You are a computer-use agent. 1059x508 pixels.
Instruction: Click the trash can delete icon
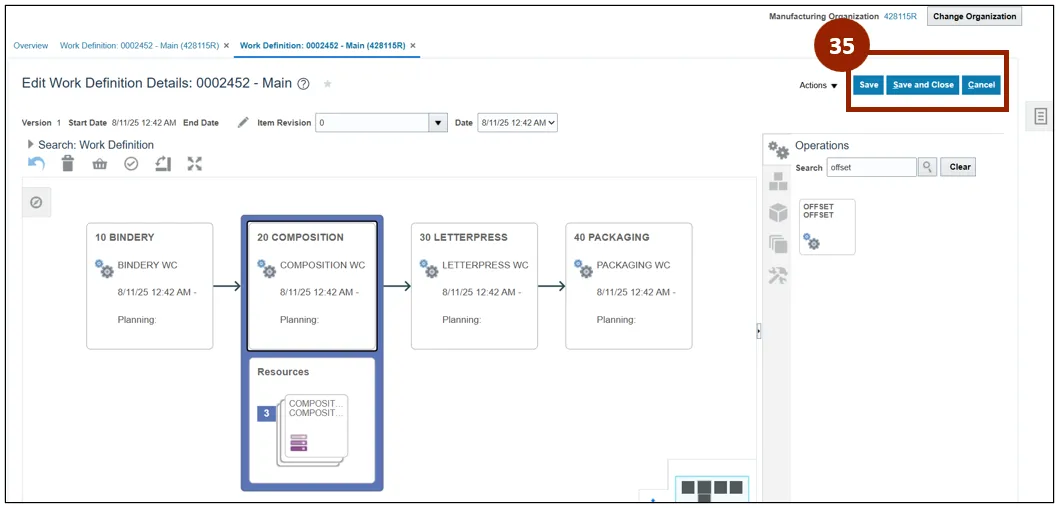[x=68, y=164]
